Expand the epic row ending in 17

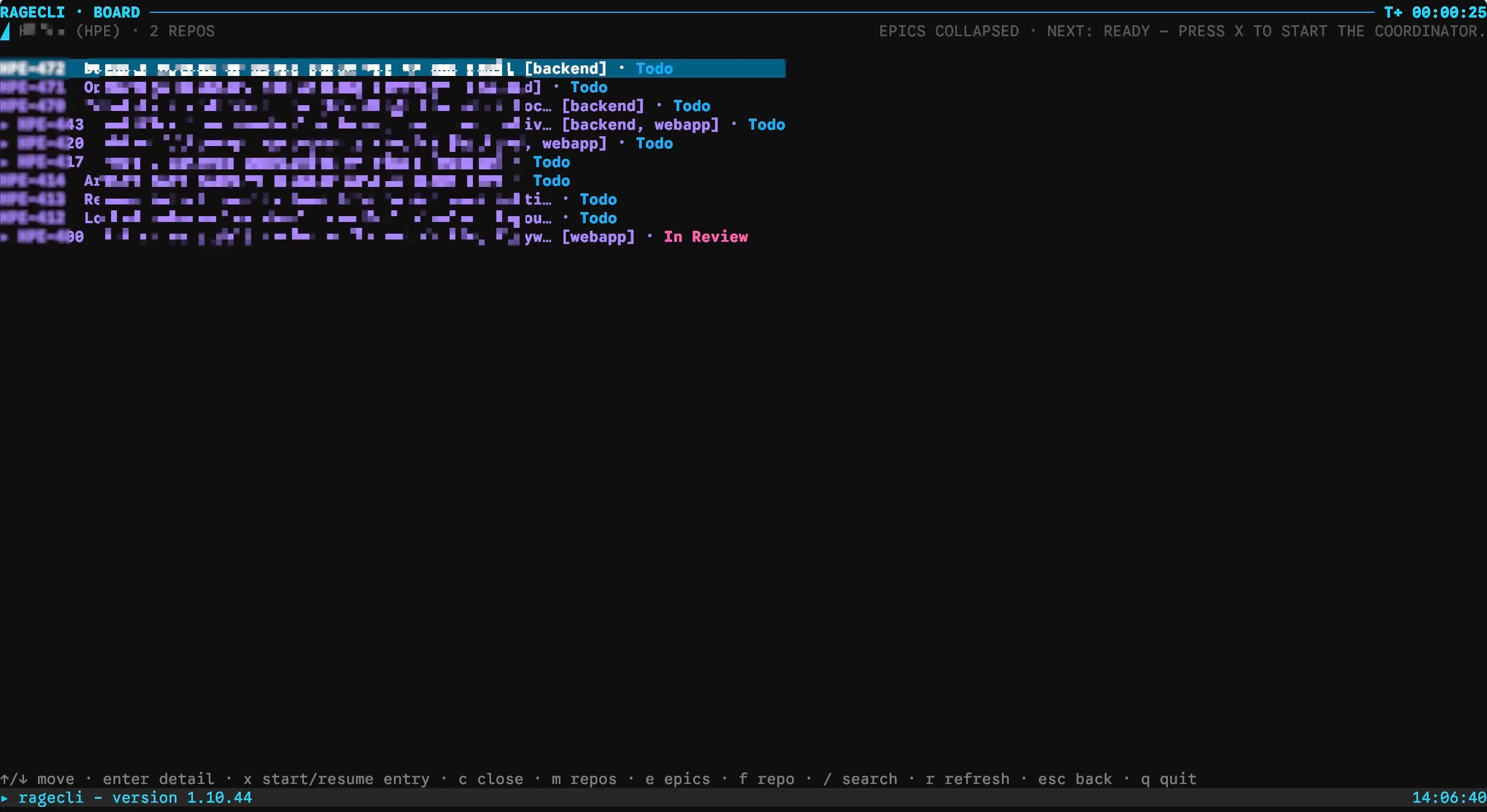point(5,162)
